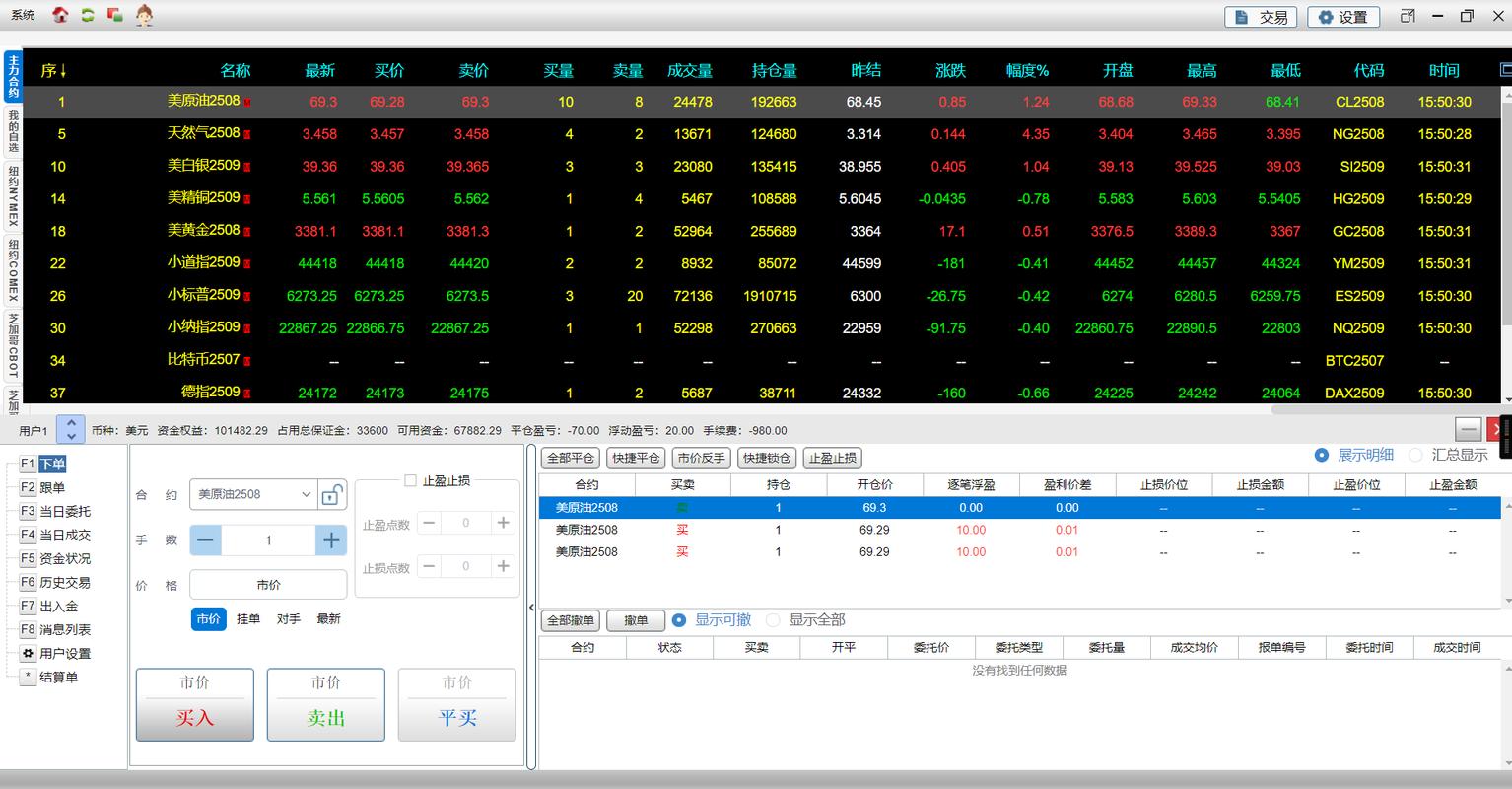Open the 设置 settings panel
This screenshot has width=1512, height=789.
pyautogui.click(x=1342, y=17)
